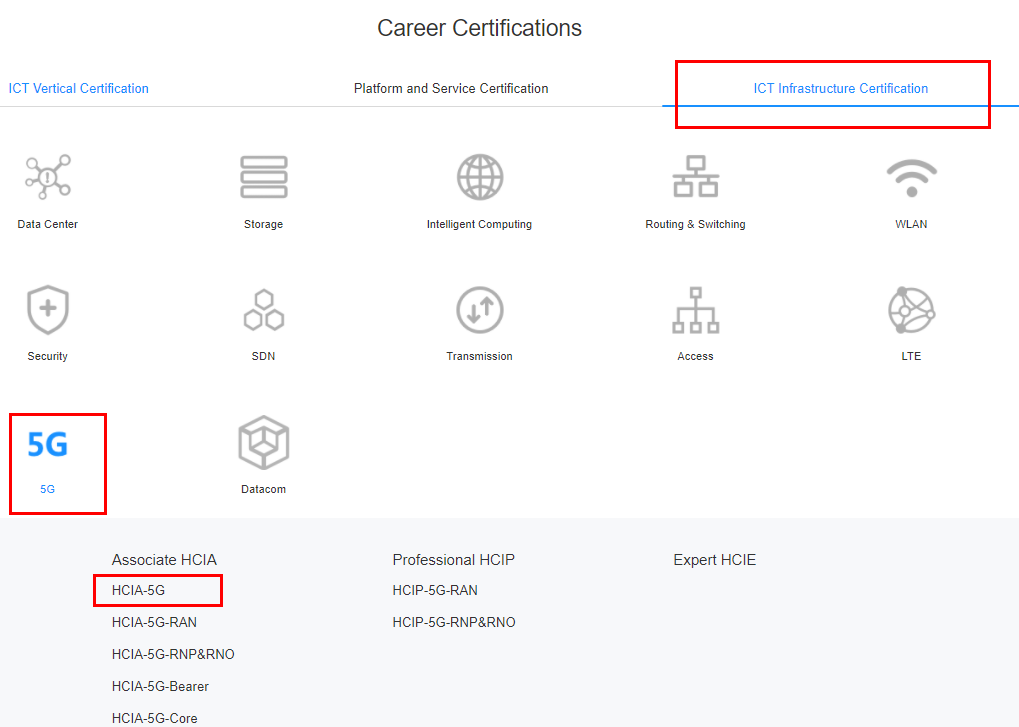This screenshot has height=727, width=1019.
Task: Click the LTE label text
Action: coord(911,356)
